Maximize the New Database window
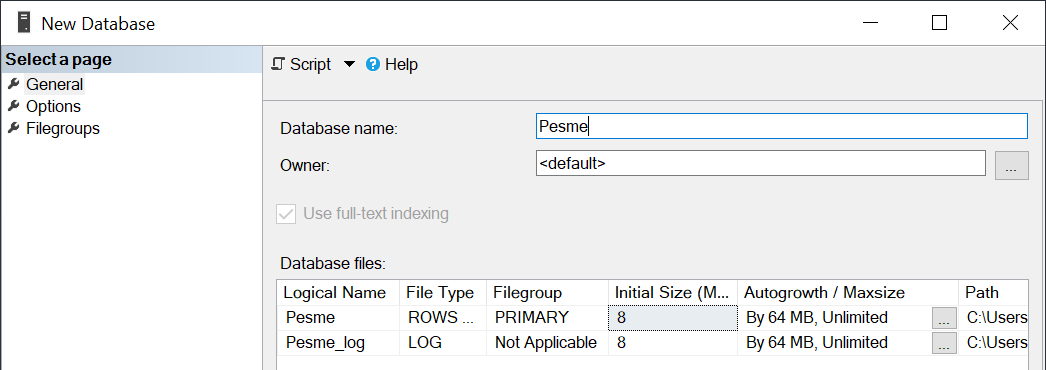The height and width of the screenshot is (370, 1046). pyautogui.click(x=939, y=23)
